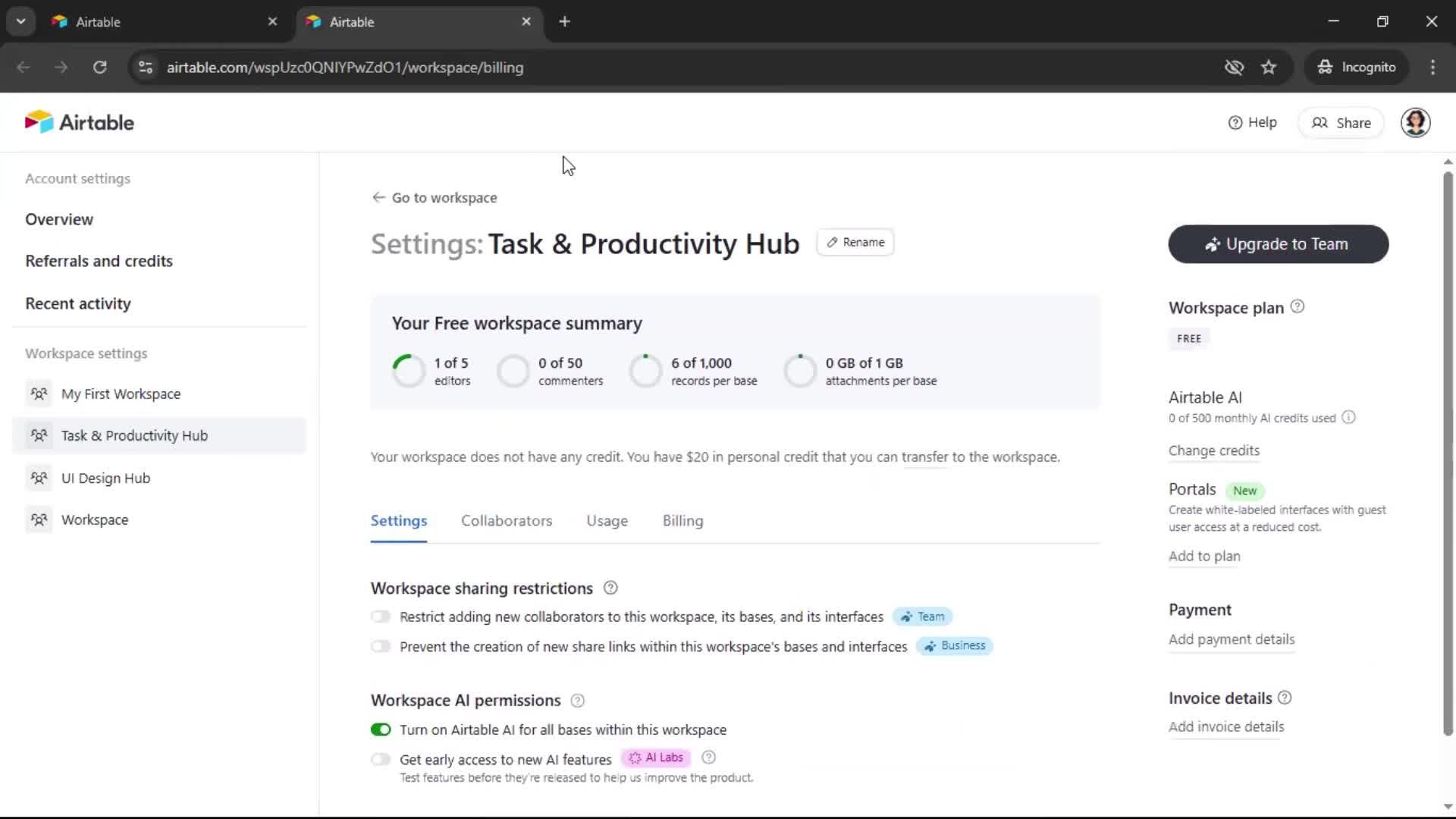1456x819 pixels.
Task: Click the FREE plan label
Action: (x=1188, y=339)
